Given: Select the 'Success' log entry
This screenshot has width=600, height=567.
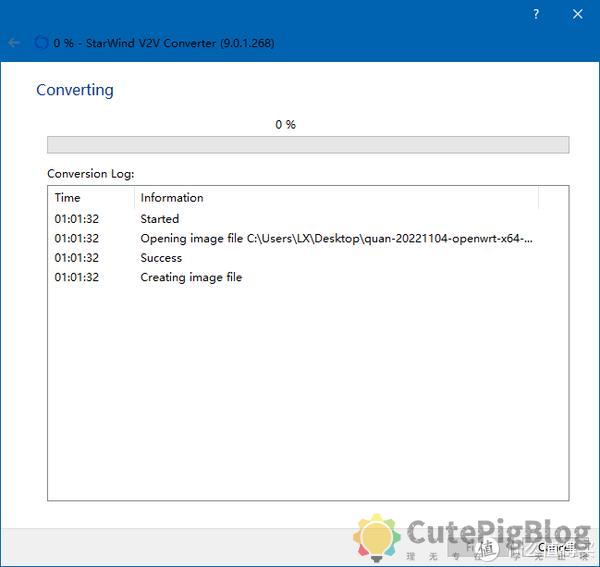Looking at the screenshot, I should coord(308,258).
